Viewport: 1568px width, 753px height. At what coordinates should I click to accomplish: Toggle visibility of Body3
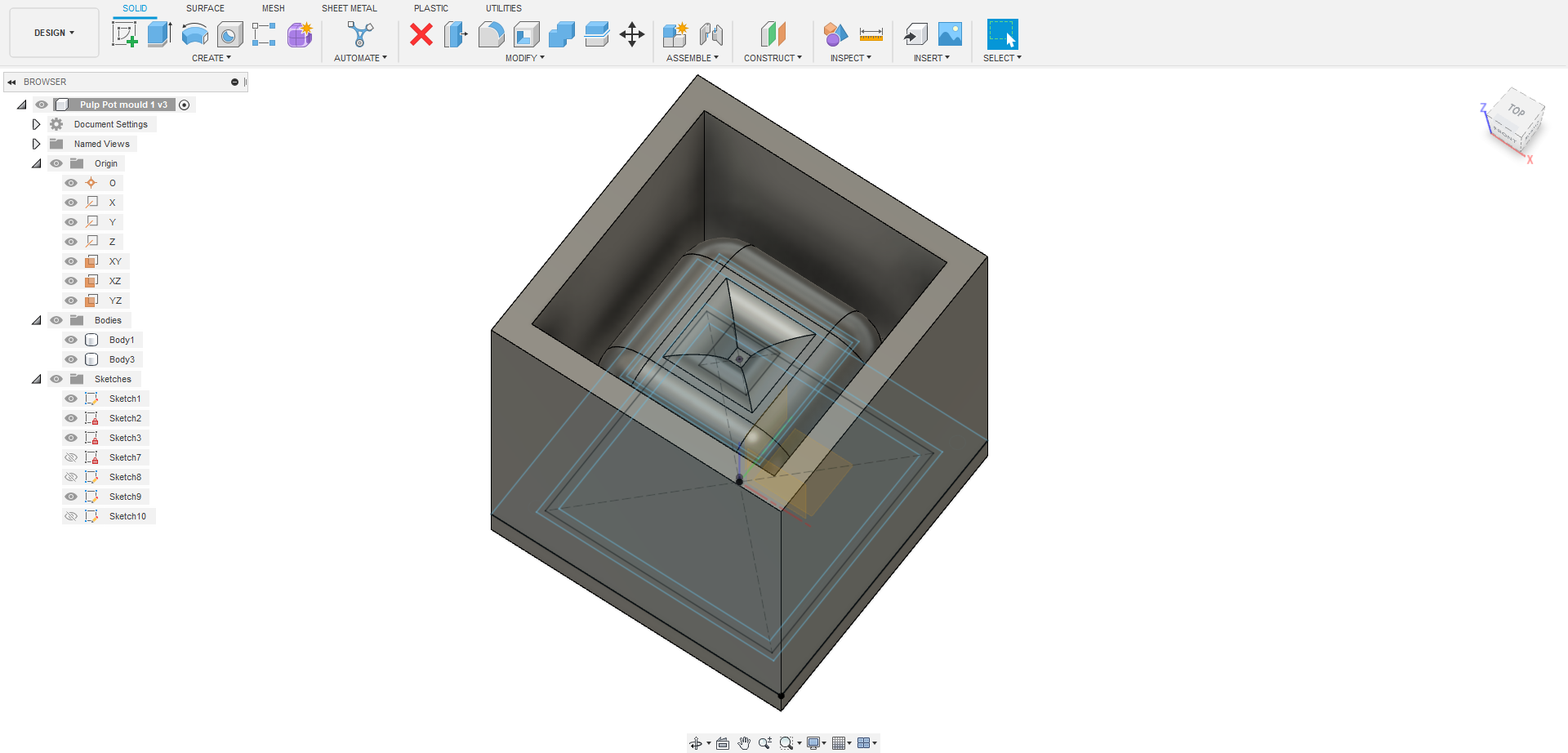71,359
